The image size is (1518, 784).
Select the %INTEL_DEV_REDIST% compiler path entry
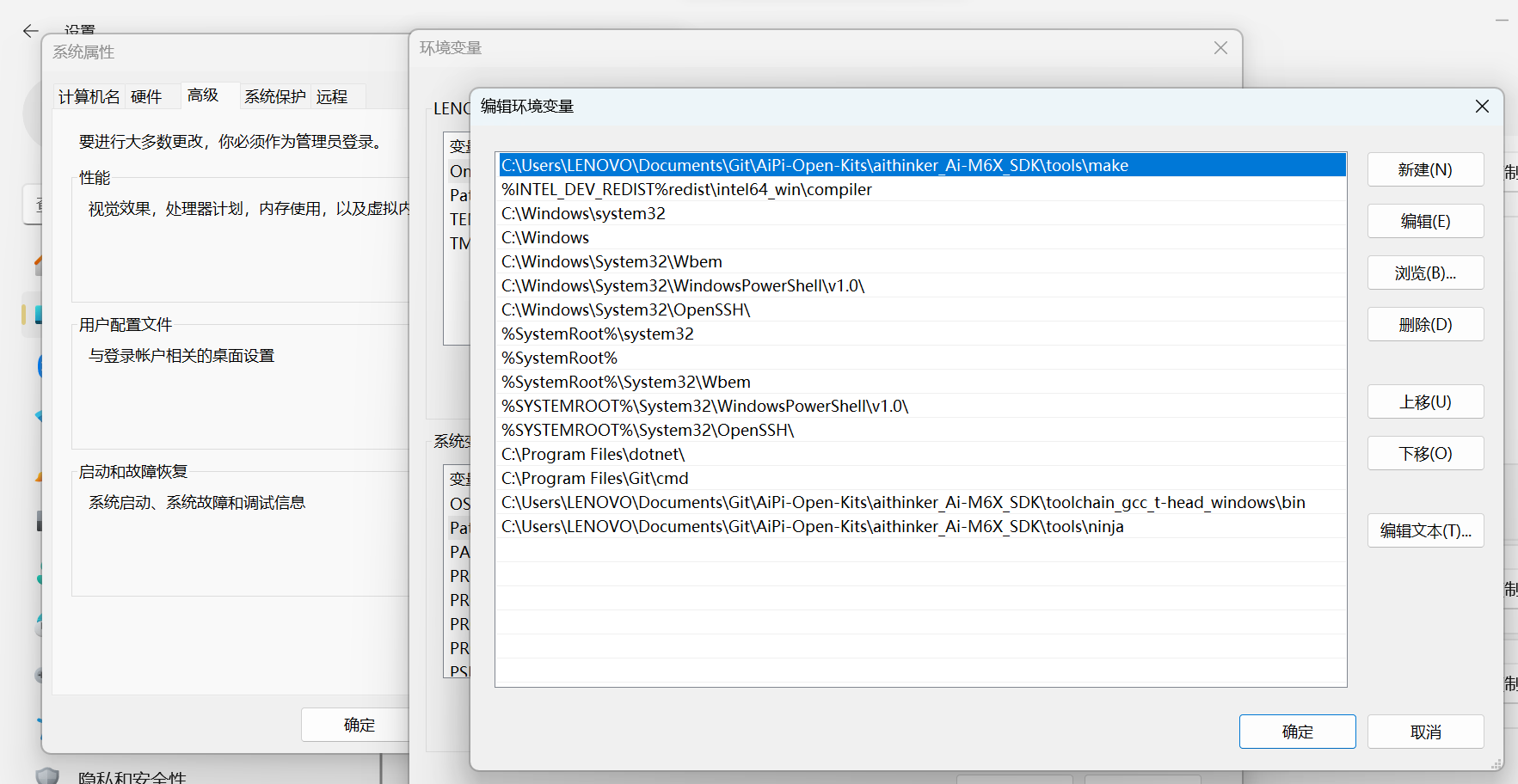921,189
